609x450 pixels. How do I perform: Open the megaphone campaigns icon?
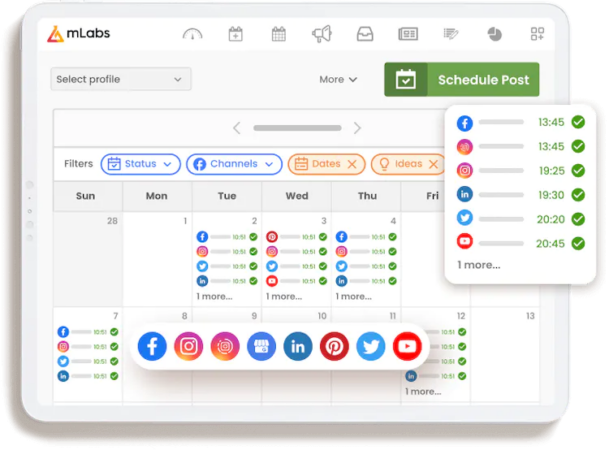tap(321, 34)
